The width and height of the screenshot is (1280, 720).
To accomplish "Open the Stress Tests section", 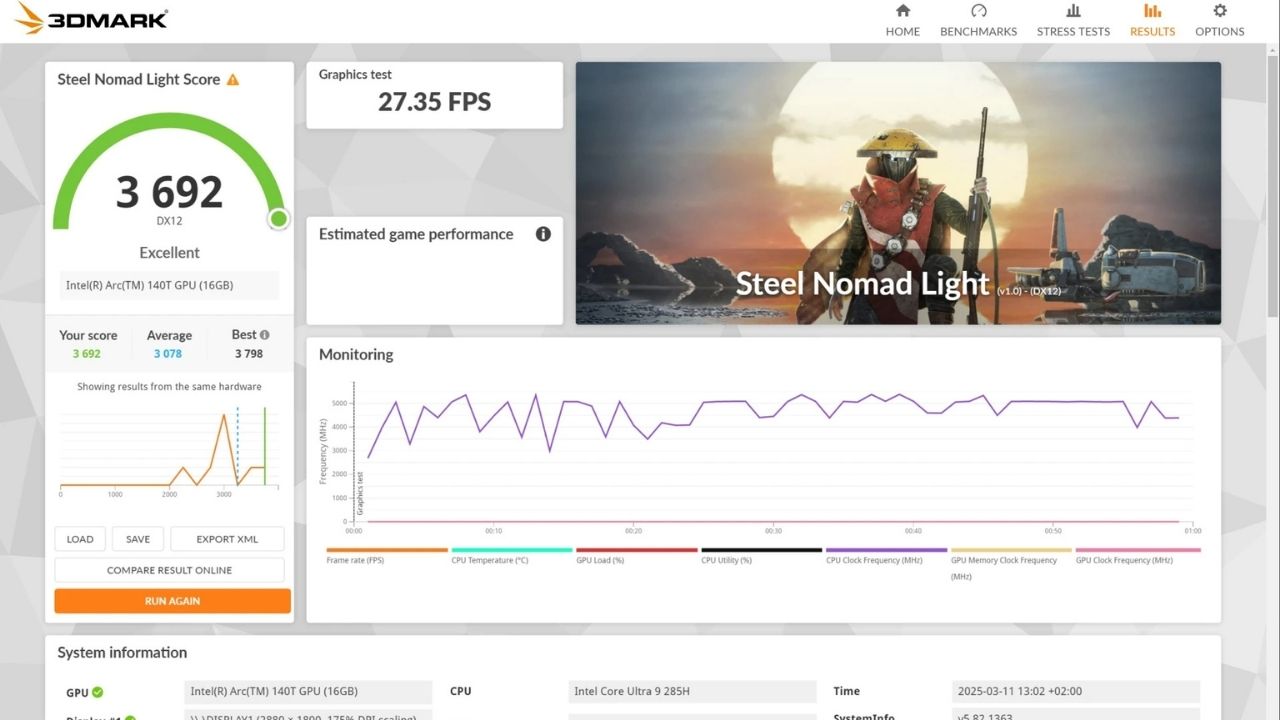I will coord(1073,20).
